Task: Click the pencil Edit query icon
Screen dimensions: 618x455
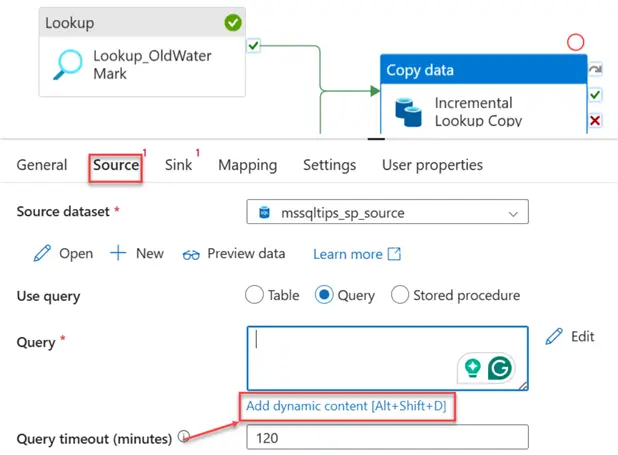Action: pyautogui.click(x=554, y=337)
